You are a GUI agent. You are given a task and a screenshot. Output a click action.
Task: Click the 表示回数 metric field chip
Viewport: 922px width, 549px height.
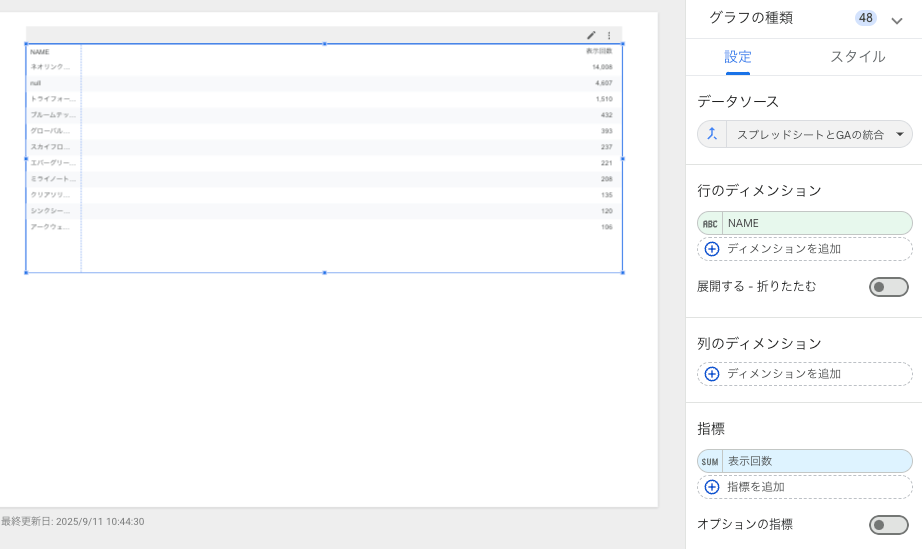[x=815, y=461]
